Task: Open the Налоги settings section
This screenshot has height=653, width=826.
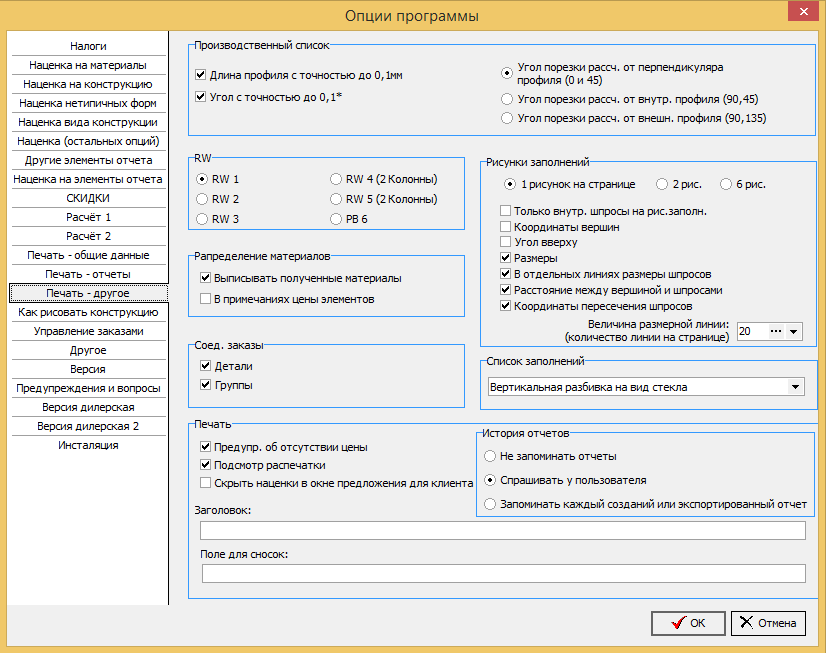Action: click(88, 46)
